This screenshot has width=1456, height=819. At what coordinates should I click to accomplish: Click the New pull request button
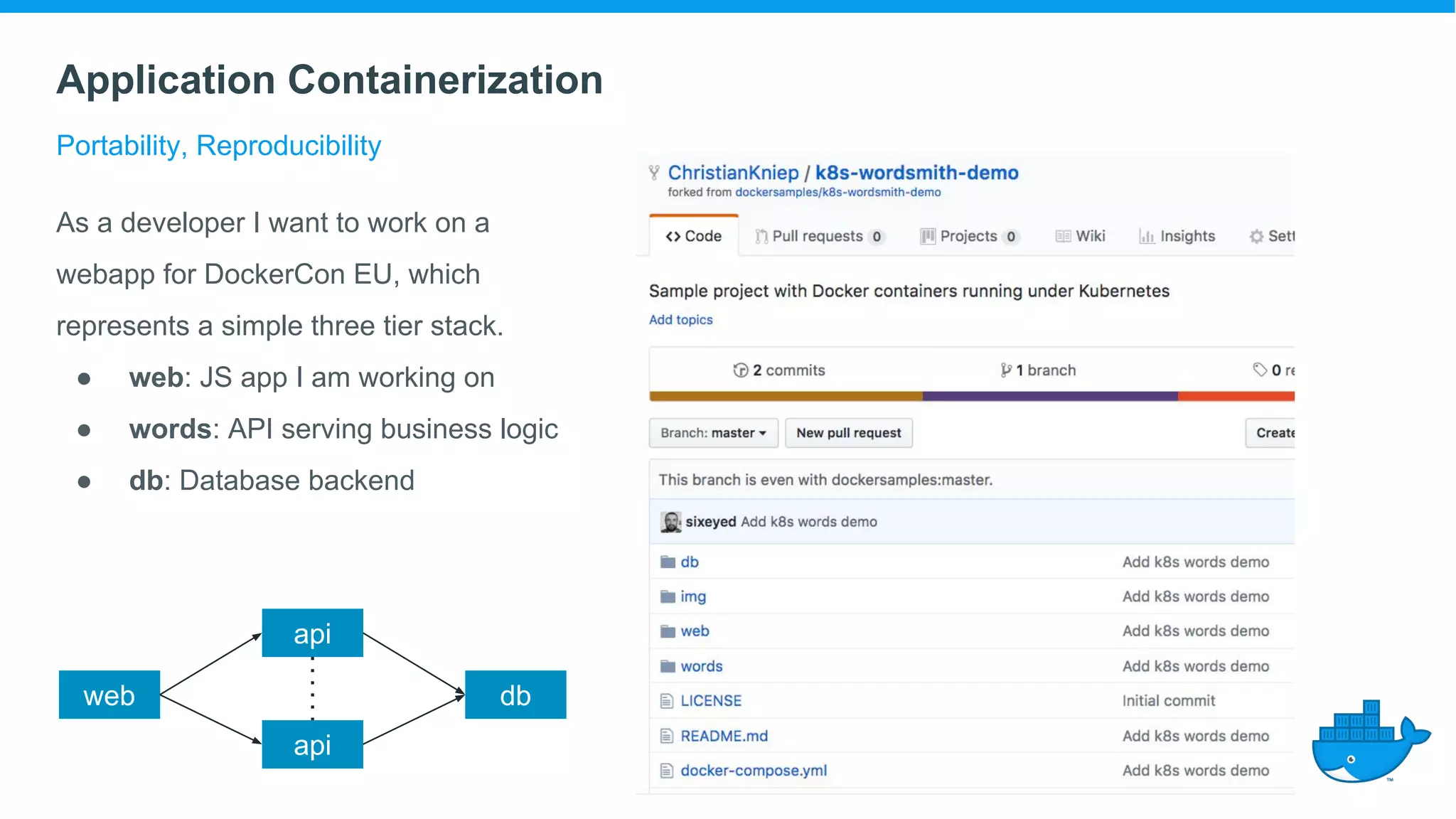[849, 433]
